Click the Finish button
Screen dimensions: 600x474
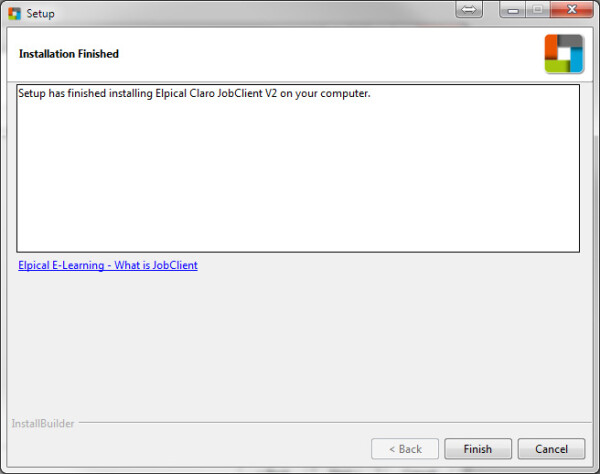click(x=478, y=449)
